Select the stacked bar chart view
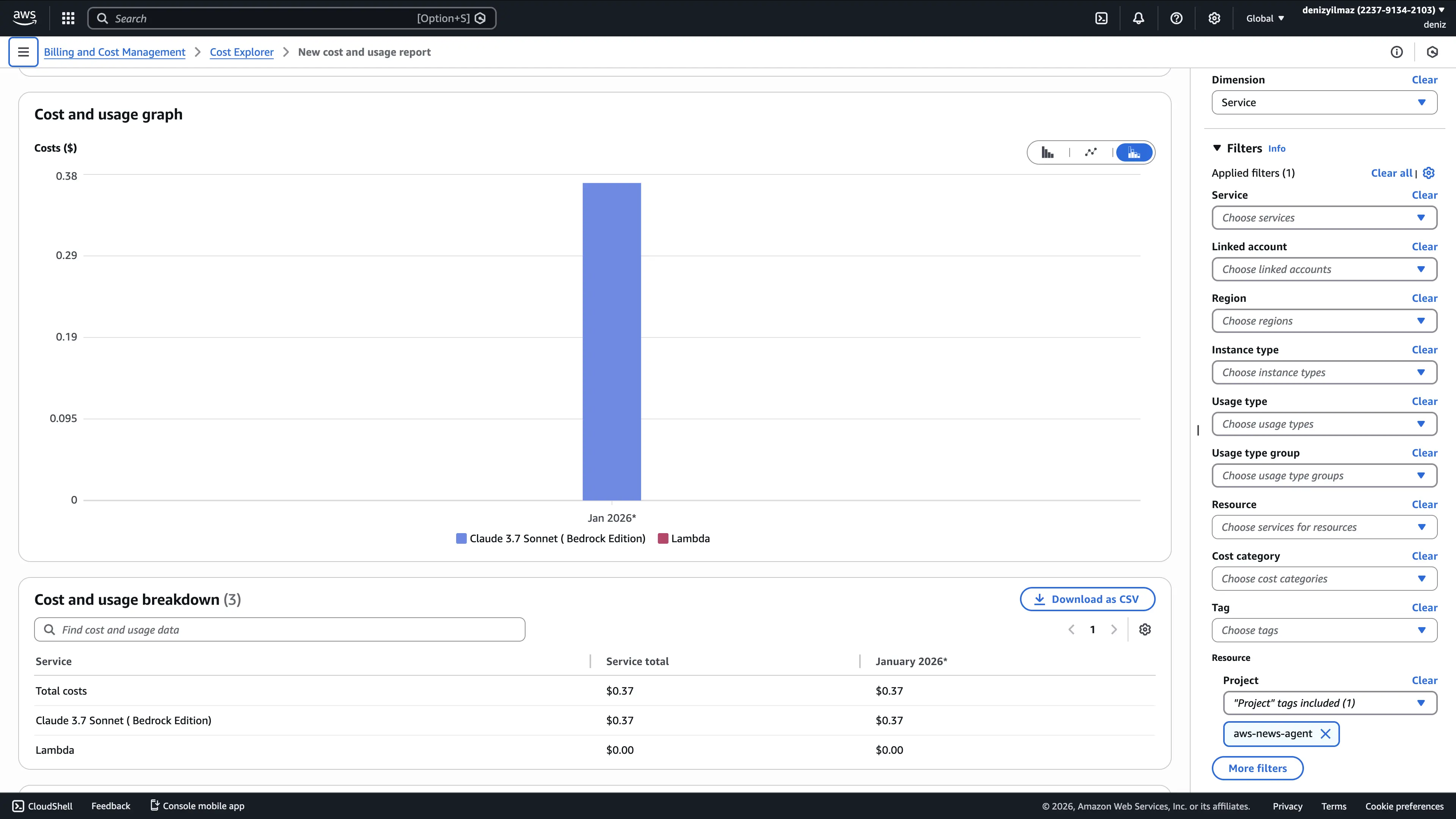This screenshot has height=819, width=1456. [1134, 152]
